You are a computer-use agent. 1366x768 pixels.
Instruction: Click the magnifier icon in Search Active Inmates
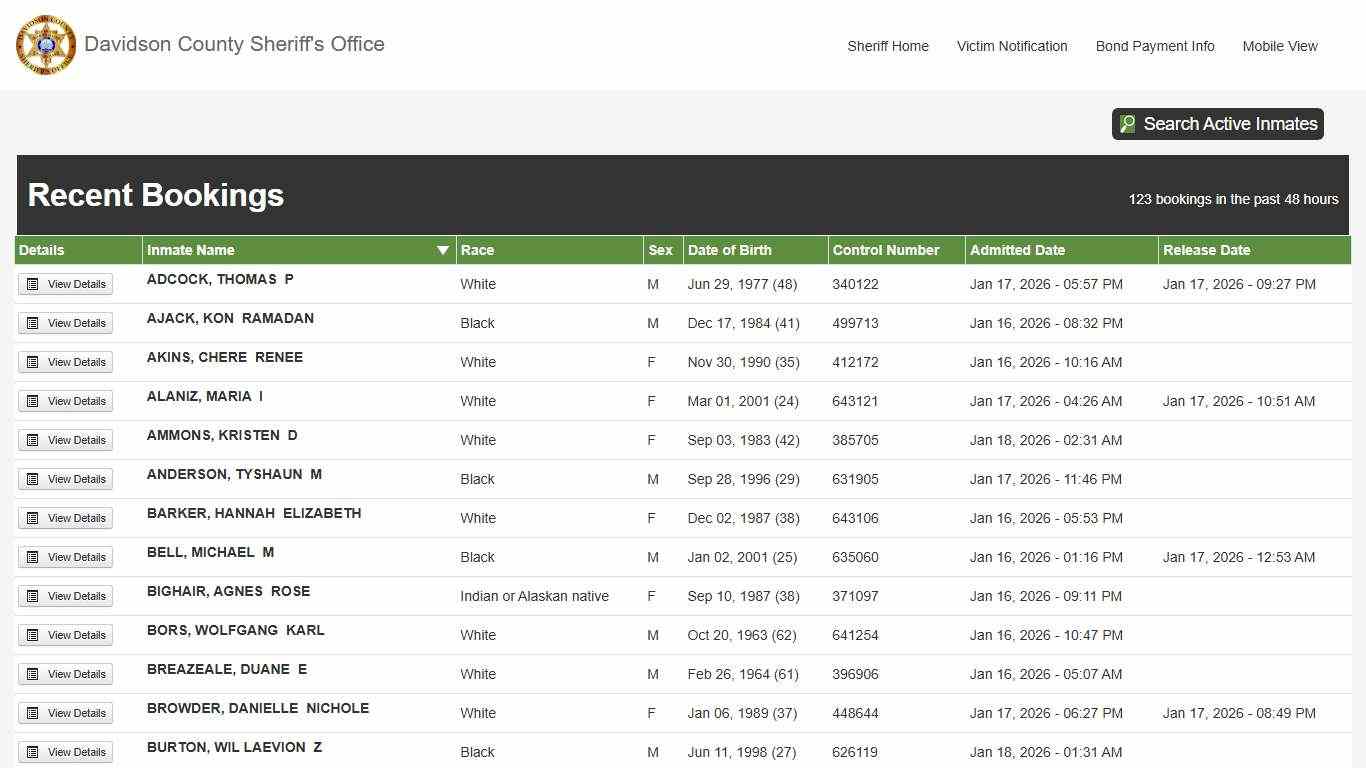(x=1128, y=124)
